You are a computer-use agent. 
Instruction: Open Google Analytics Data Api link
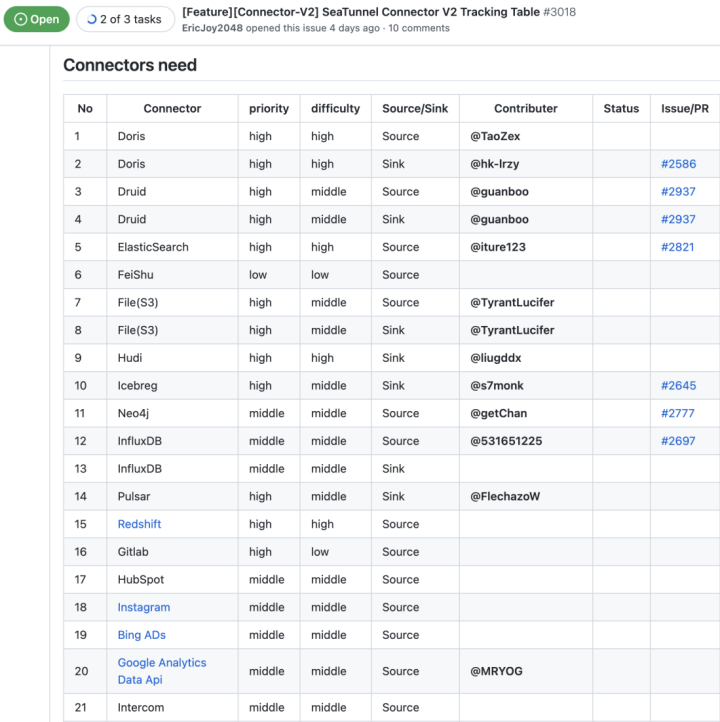[x=161, y=671]
